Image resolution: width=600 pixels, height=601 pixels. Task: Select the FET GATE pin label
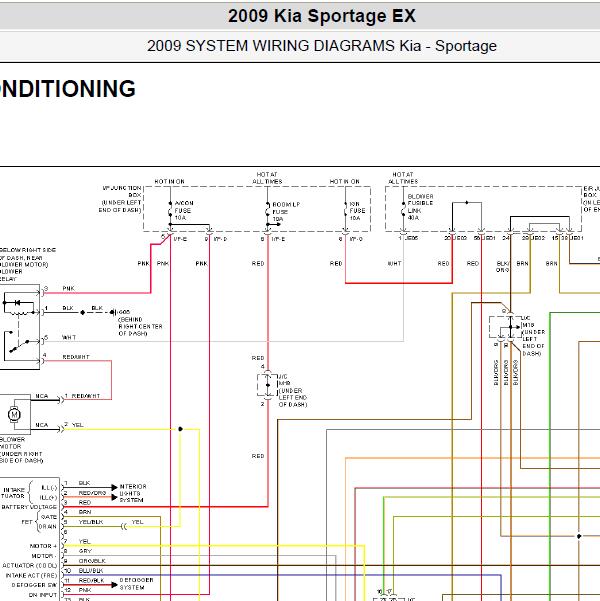pyautogui.click(x=49, y=517)
